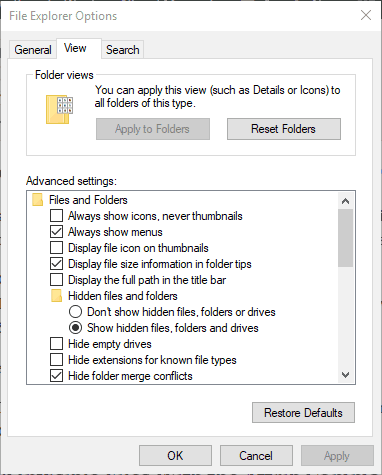Click the advanced settings scroll up arrow
382x475 pixels.
pos(346,201)
